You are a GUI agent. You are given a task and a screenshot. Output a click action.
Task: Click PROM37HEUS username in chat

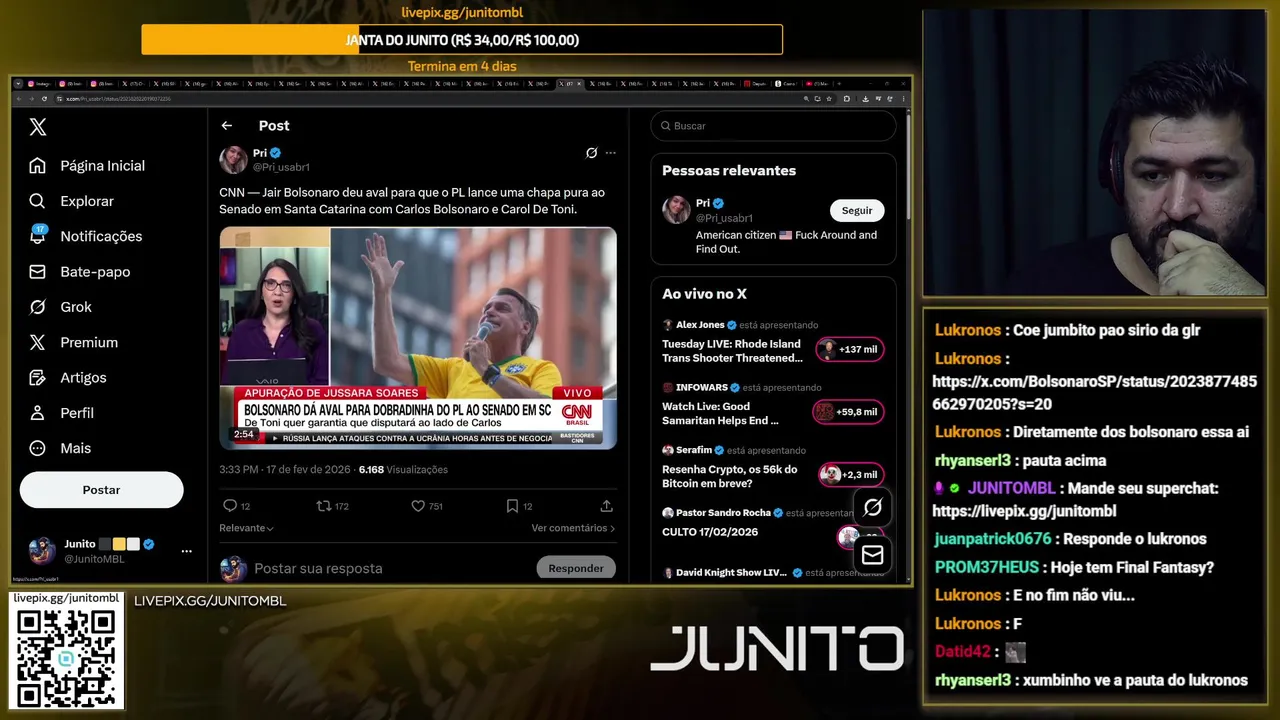(x=986, y=567)
